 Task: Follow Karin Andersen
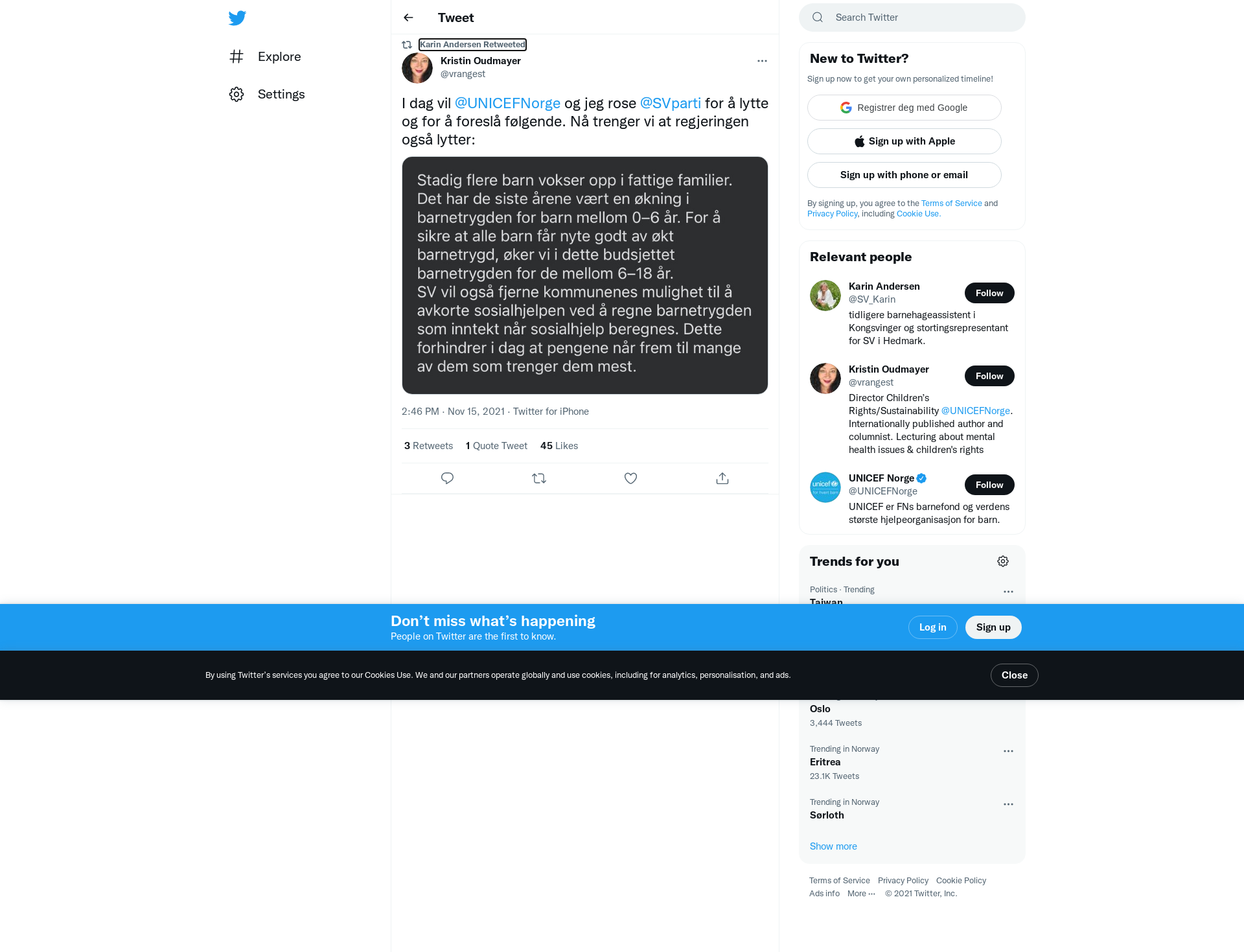989,293
